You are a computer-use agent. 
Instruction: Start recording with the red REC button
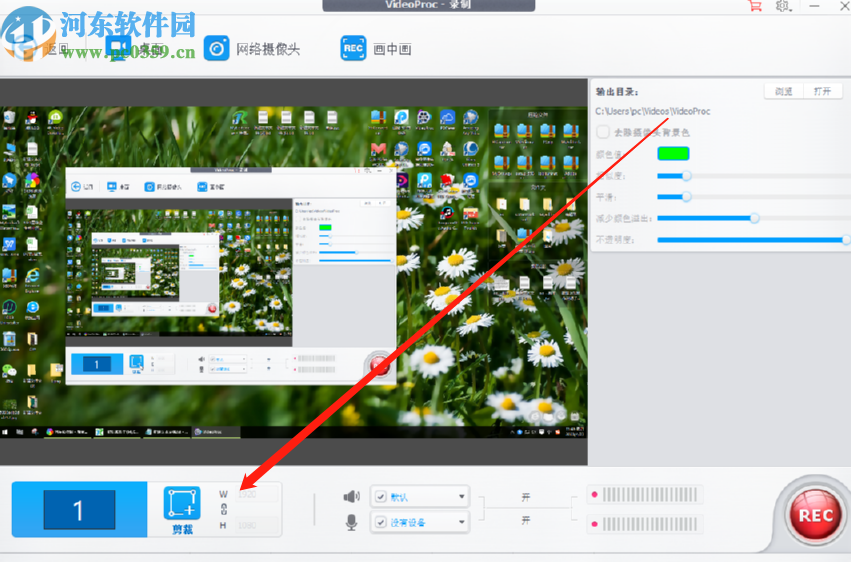click(x=815, y=515)
